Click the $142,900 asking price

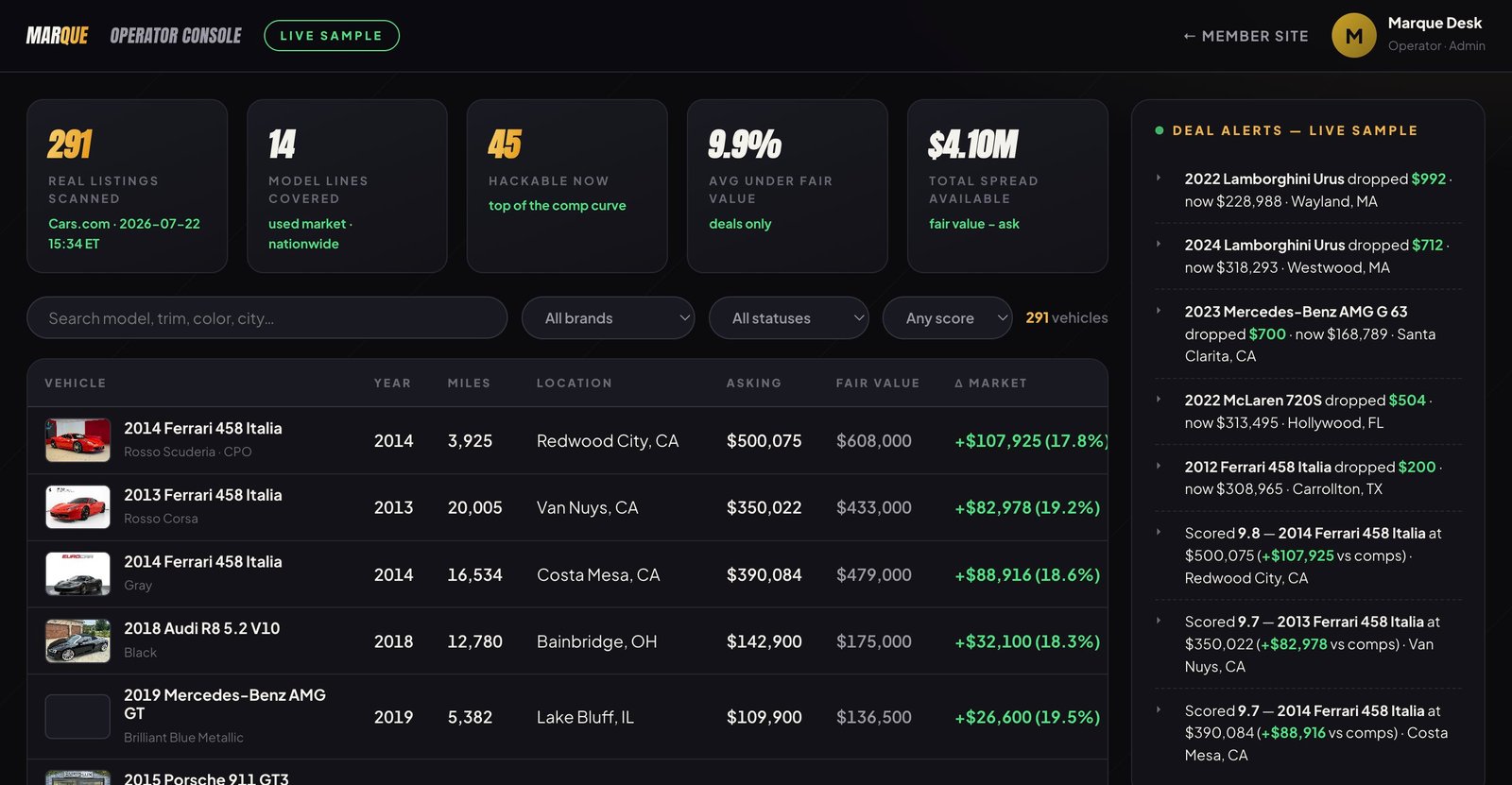point(764,642)
